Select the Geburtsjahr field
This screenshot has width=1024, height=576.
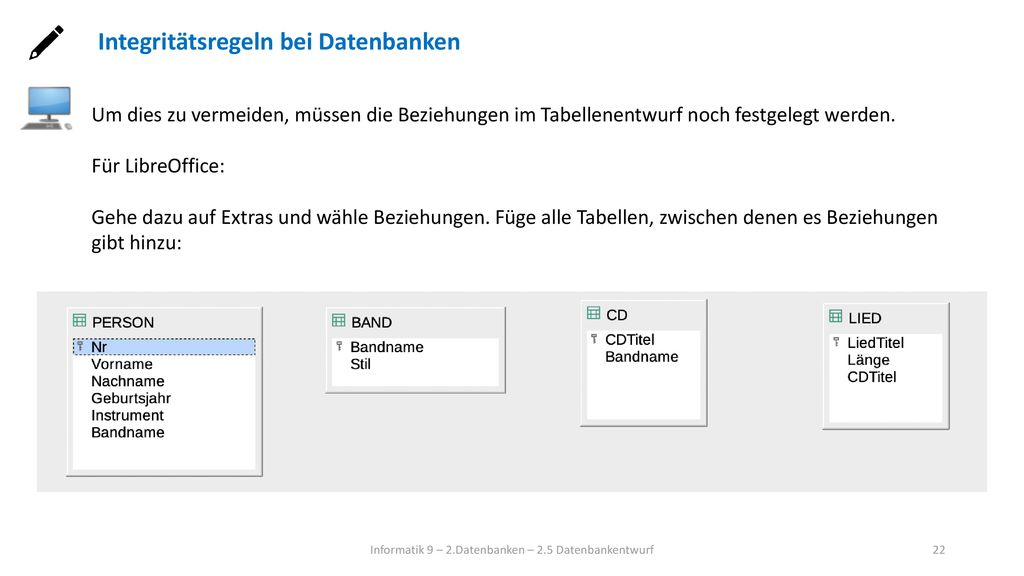pyautogui.click(x=131, y=398)
